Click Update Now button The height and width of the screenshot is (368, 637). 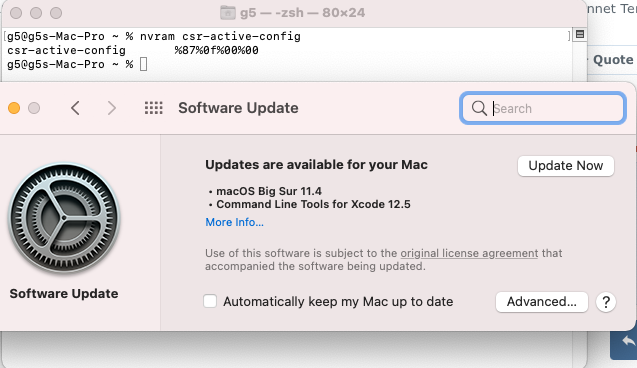click(566, 166)
